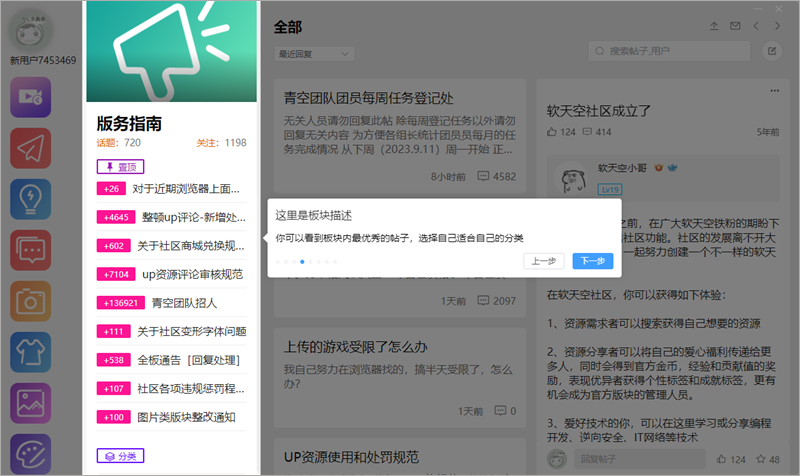This screenshot has width=800, height=476.
Task: Open pinned post 关于社区变形字体问题
Action: 192,332
